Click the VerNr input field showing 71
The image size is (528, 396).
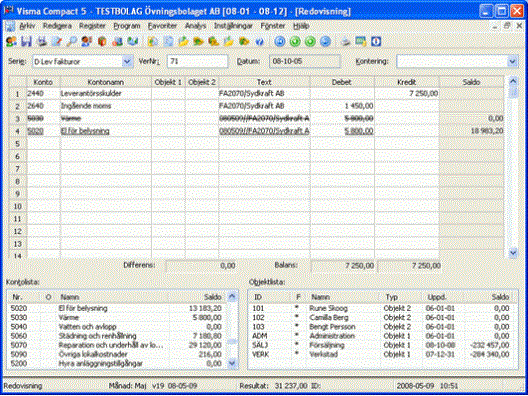click(x=198, y=62)
